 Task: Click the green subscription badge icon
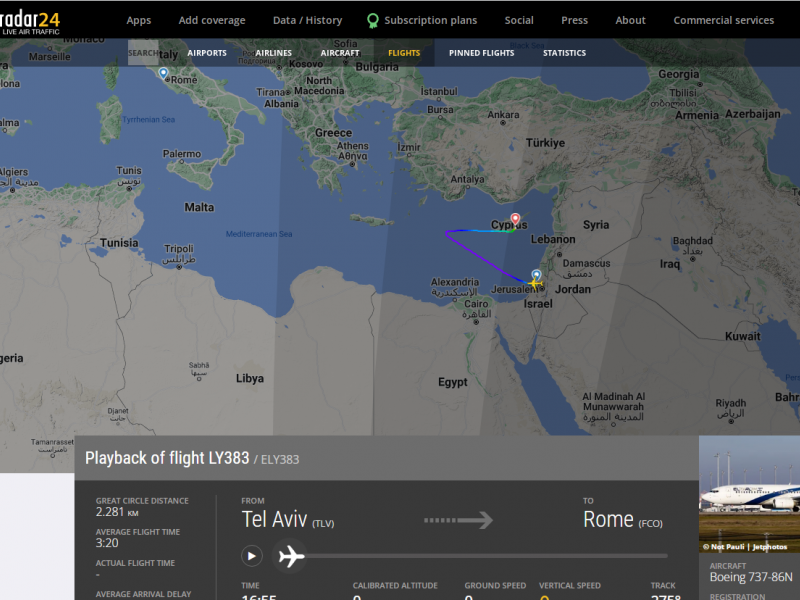[373, 20]
